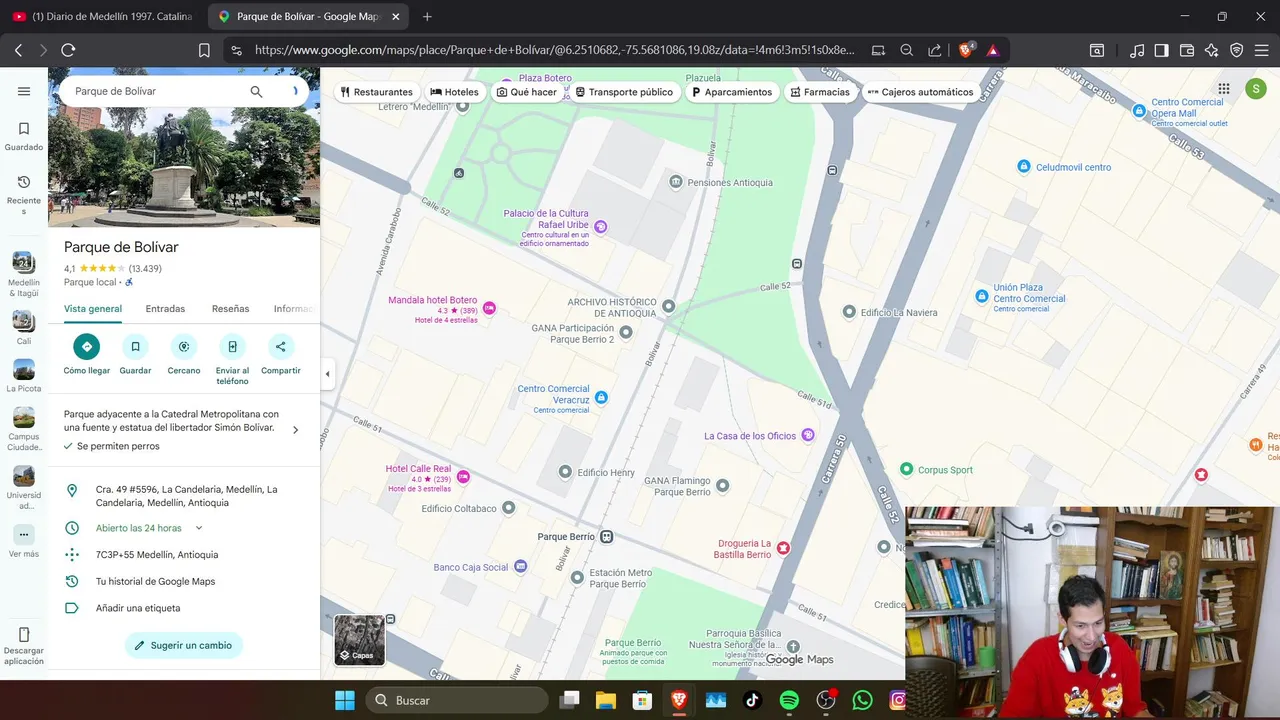
Task: Click the Transporte público filter chip
Action: tap(624, 92)
